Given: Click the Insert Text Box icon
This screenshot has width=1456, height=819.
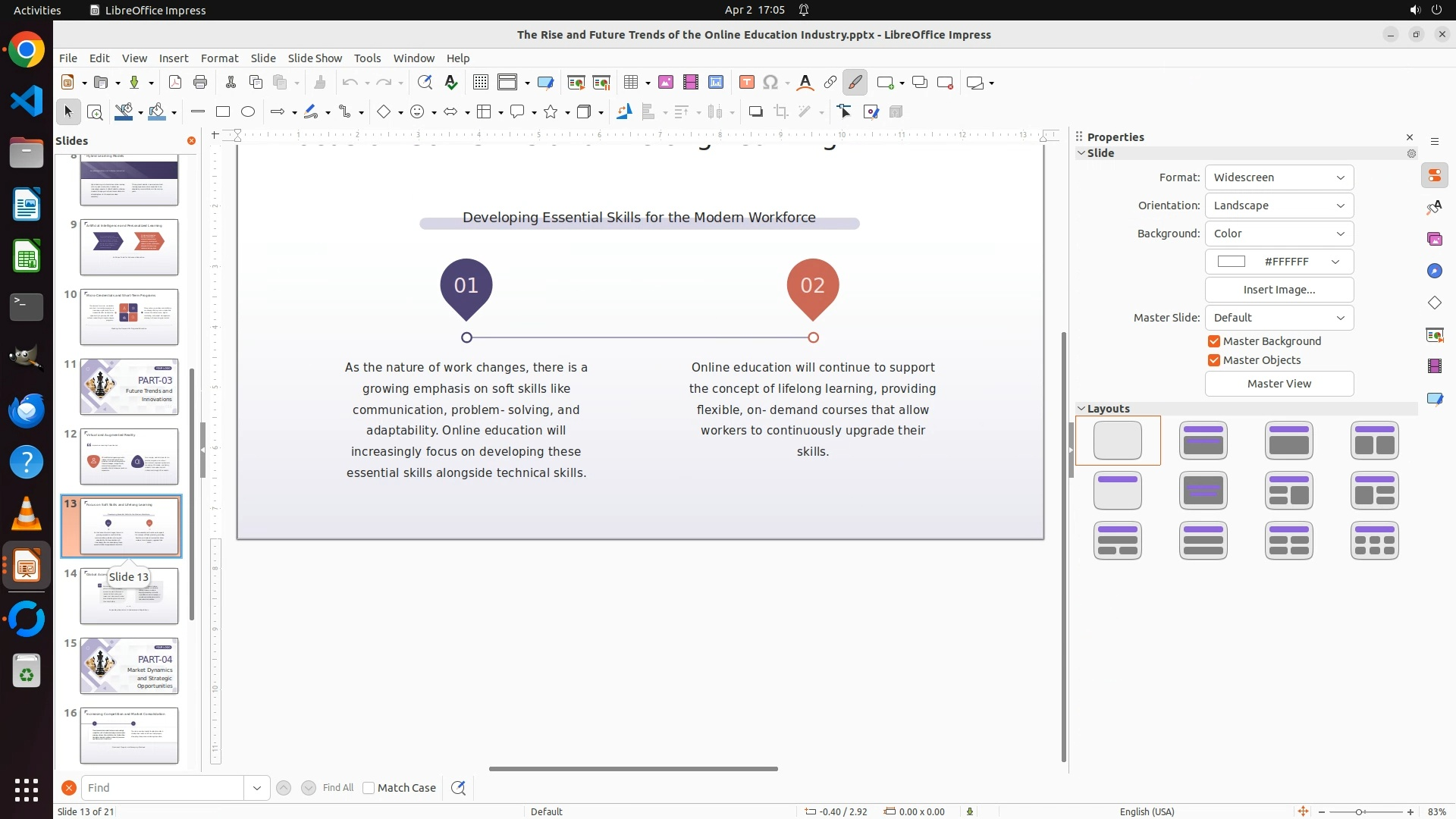Looking at the screenshot, I should point(746,83).
